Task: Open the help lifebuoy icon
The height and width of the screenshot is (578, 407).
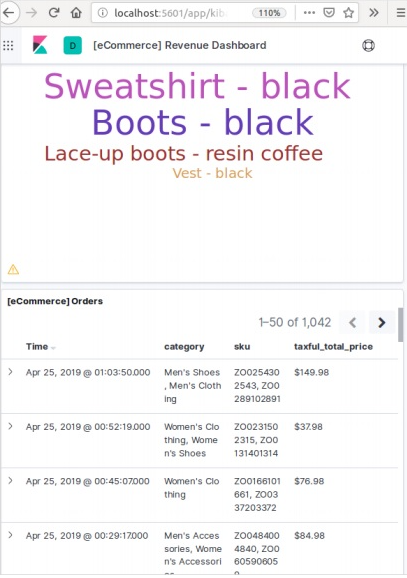Action: (x=368, y=45)
